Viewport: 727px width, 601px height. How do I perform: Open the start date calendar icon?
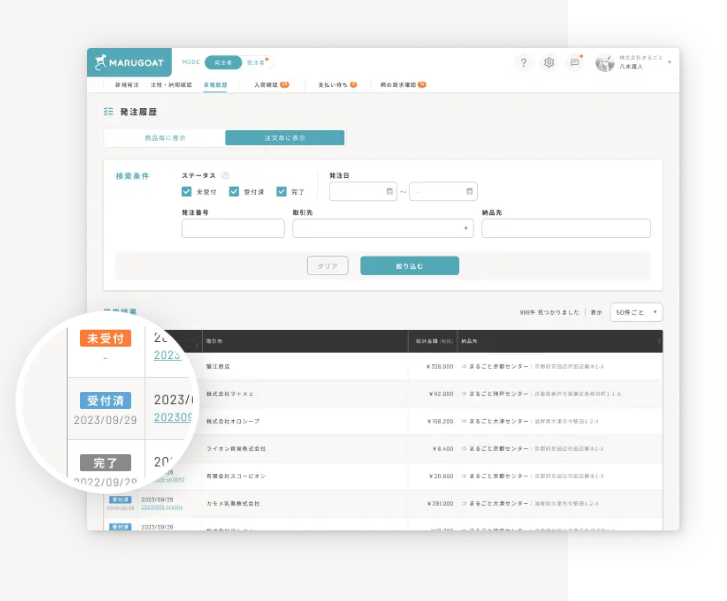click(x=390, y=191)
